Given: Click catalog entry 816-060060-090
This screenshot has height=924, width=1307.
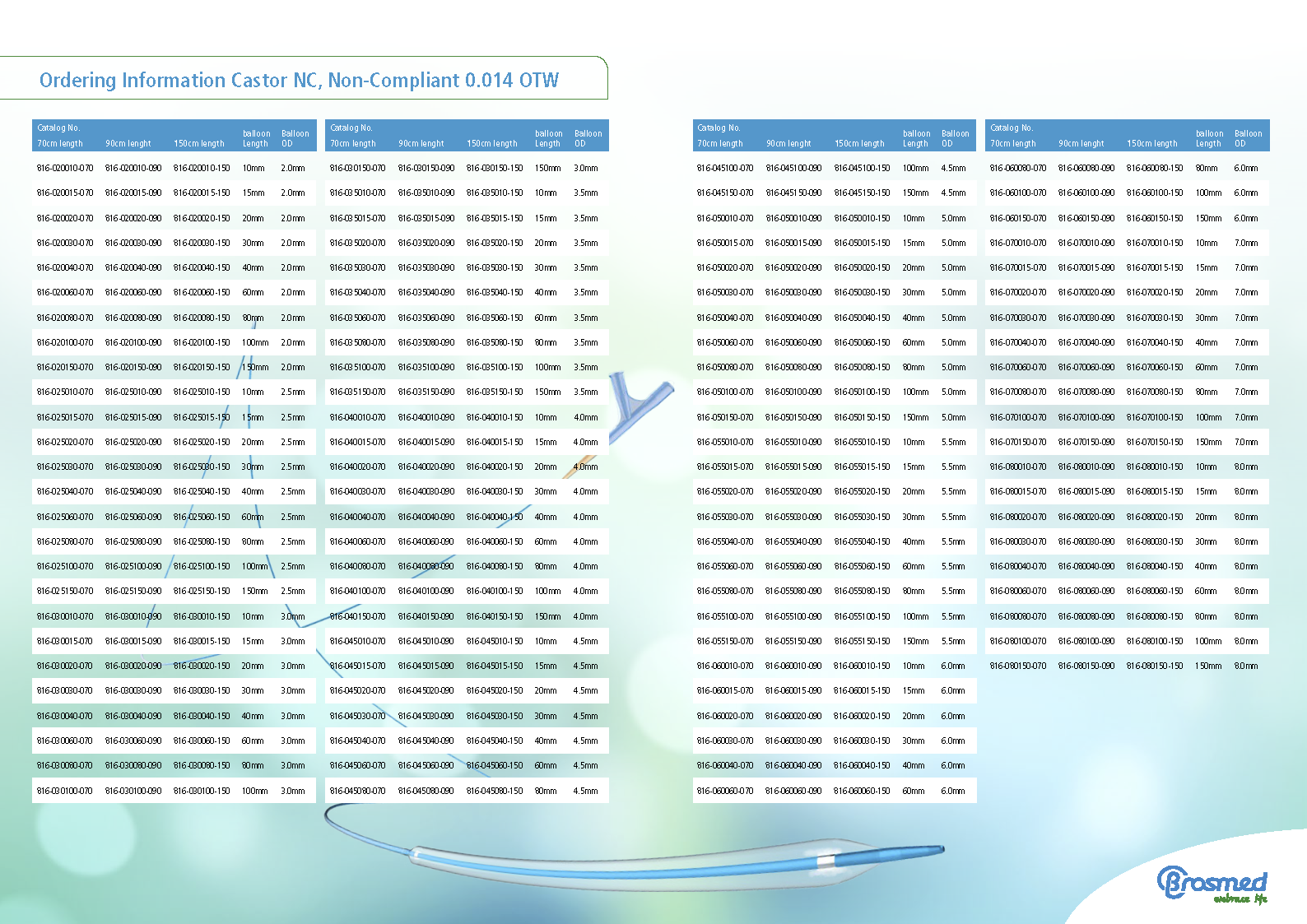Looking at the screenshot, I should (793, 791).
